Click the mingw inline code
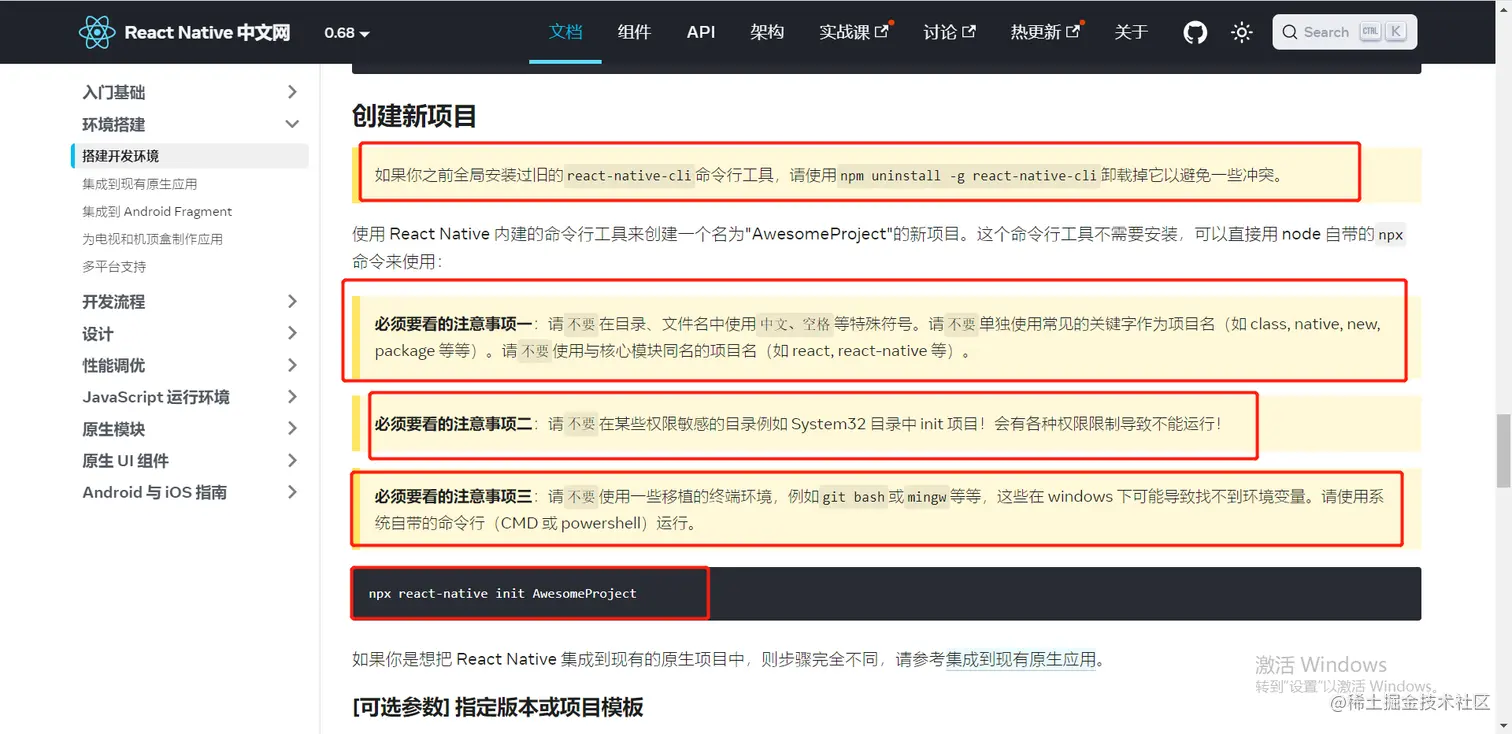The width and height of the screenshot is (1512, 734). [927, 496]
